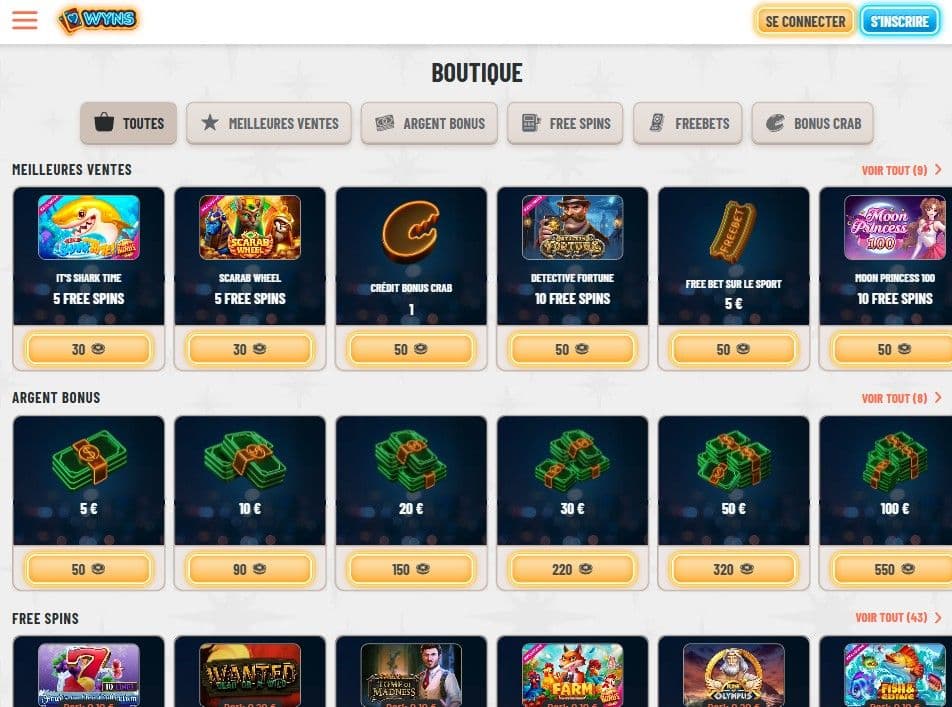Open the hamburger menu icon

tap(24, 20)
